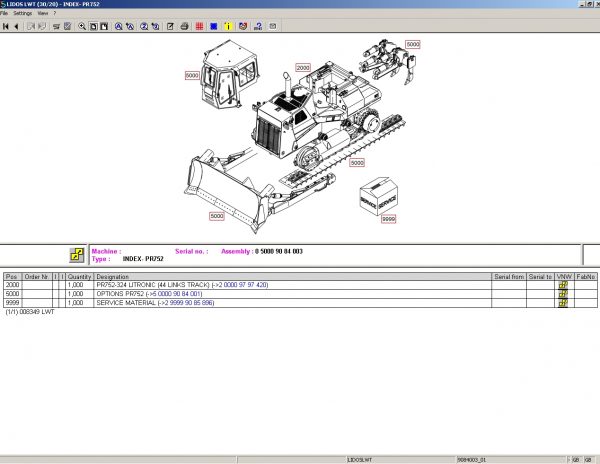Click the 9999 label under service box
The width and height of the screenshot is (600, 464).
click(x=389, y=218)
